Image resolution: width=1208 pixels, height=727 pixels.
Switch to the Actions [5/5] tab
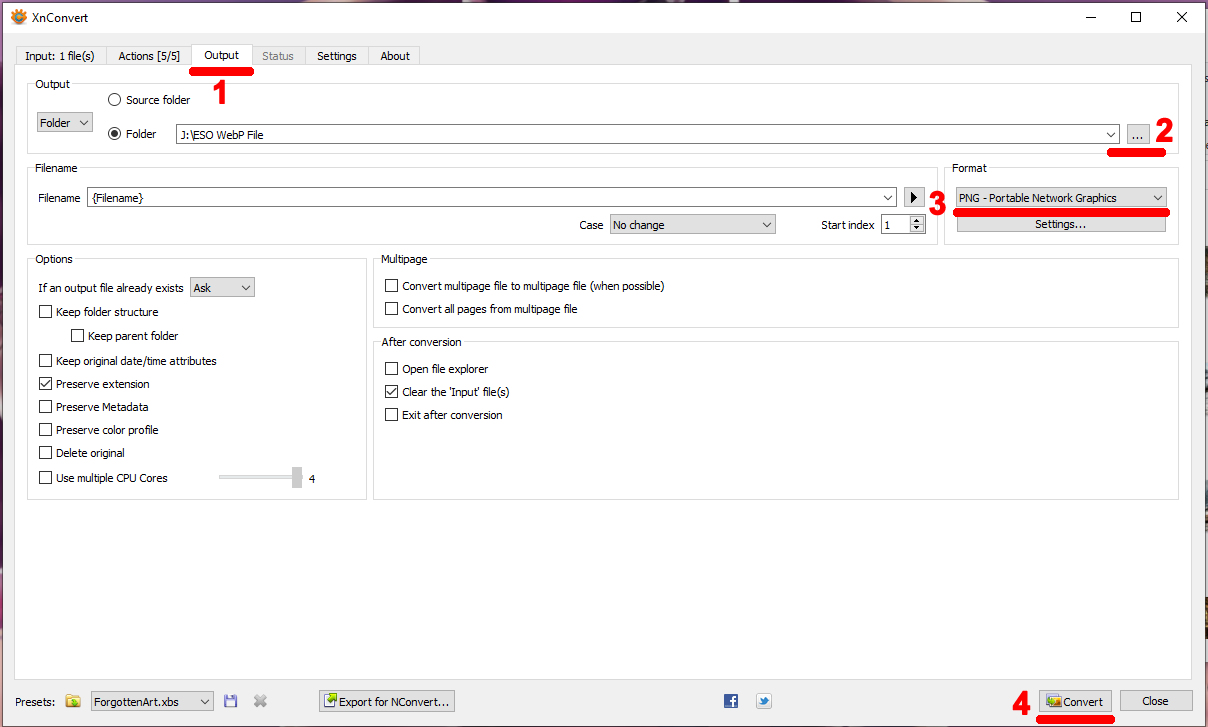coord(149,56)
